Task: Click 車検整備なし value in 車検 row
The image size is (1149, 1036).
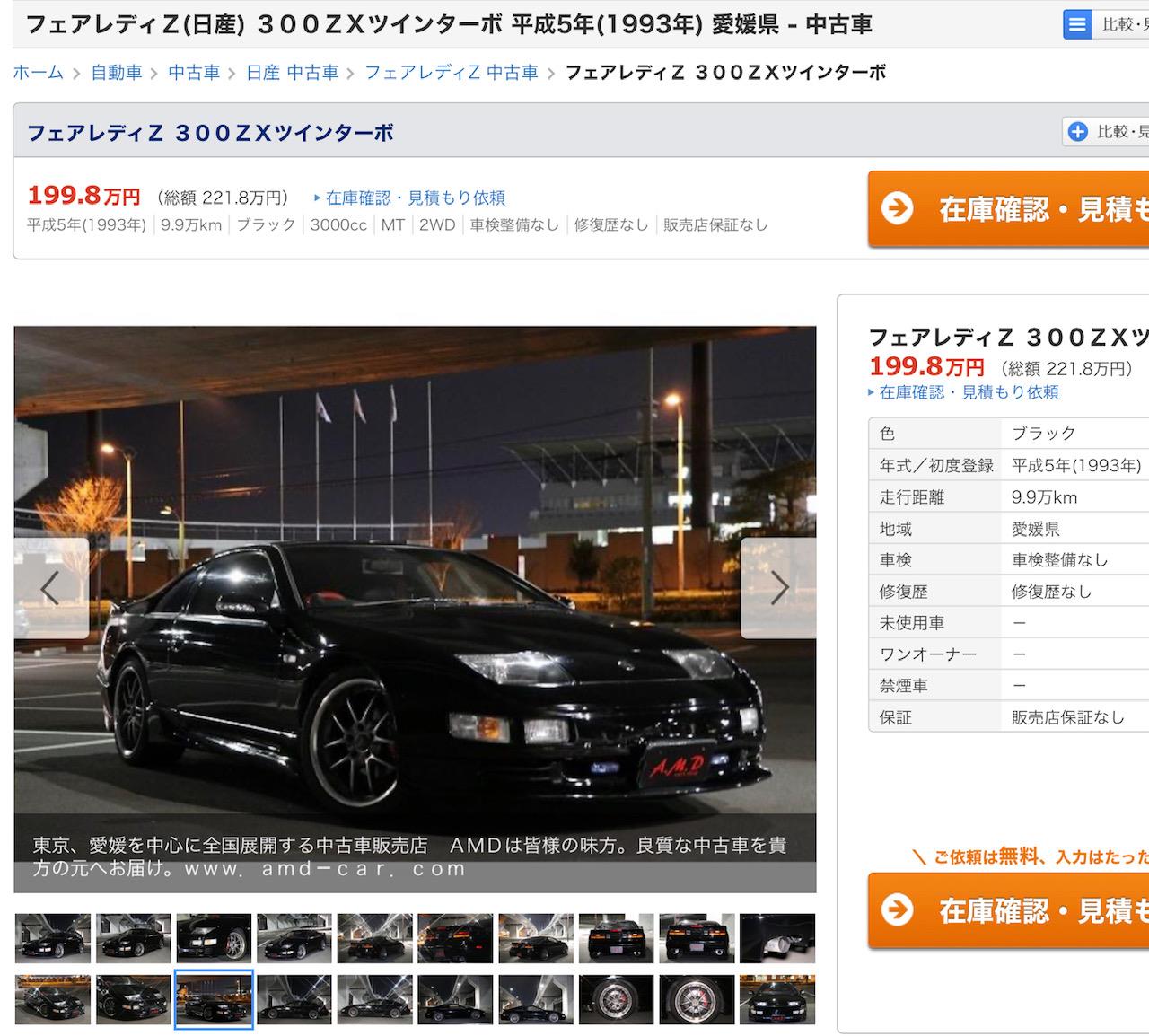Action: [x=1060, y=560]
